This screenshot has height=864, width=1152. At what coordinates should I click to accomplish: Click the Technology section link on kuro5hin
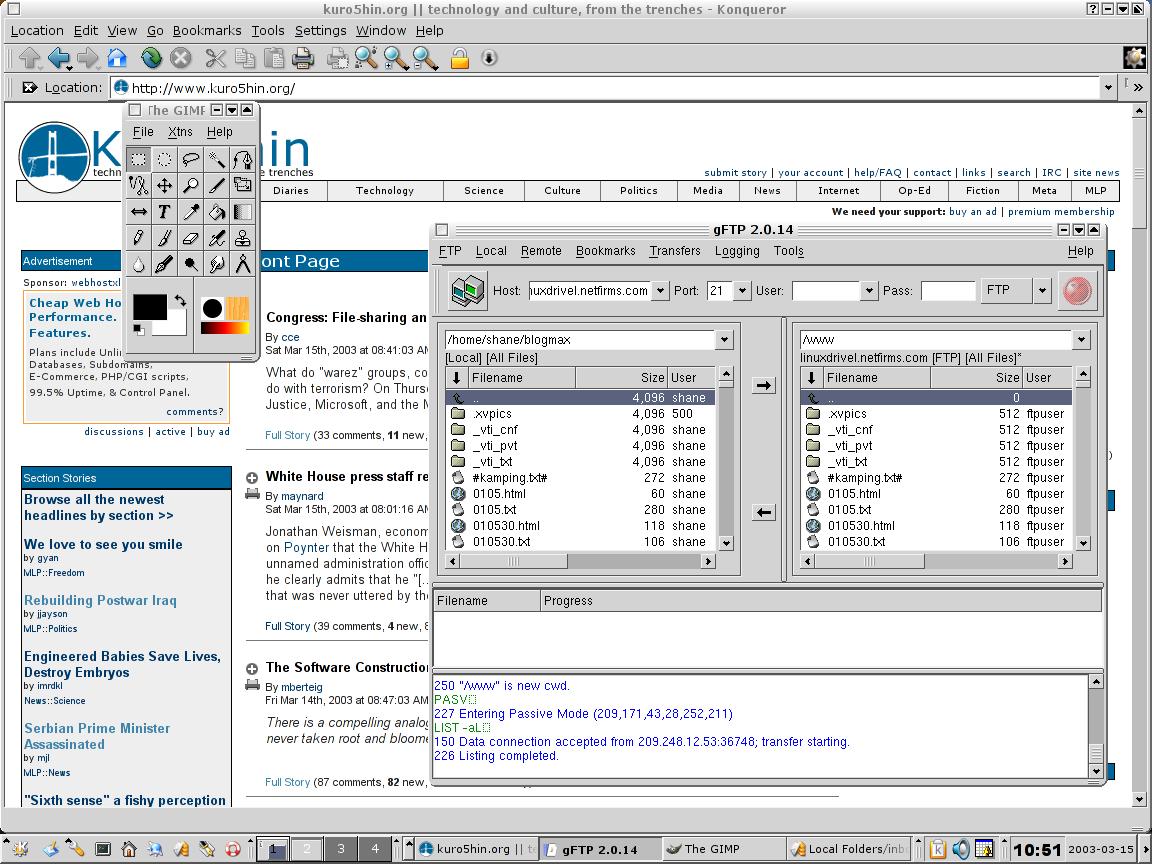[385, 190]
